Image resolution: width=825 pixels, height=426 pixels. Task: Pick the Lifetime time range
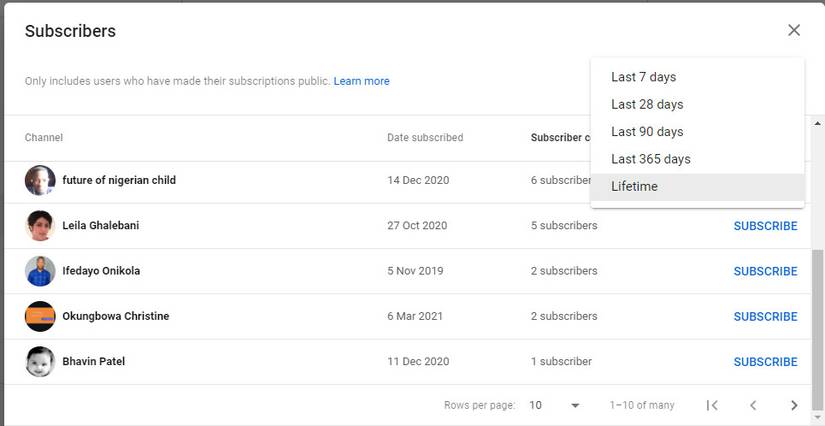698,187
